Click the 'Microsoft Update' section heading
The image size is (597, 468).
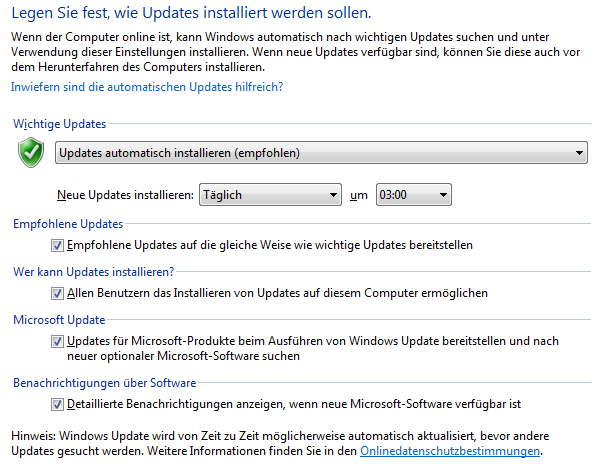(59, 320)
